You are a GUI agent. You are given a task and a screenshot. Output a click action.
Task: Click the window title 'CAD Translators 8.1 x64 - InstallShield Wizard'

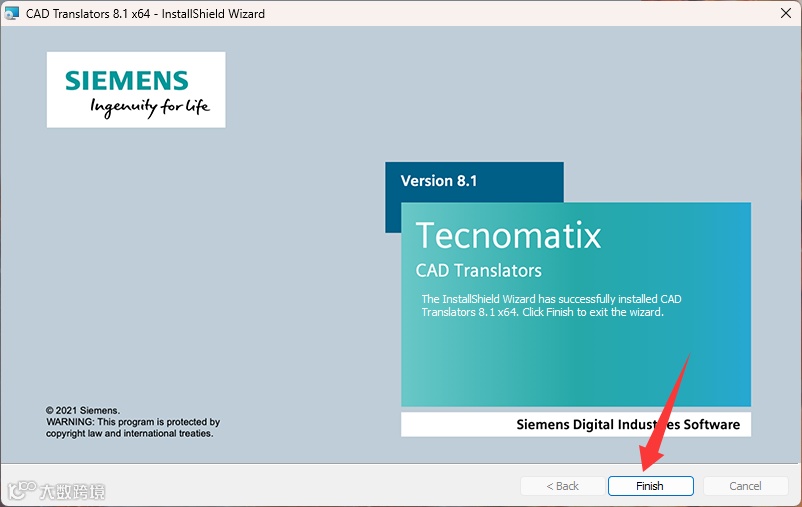pyautogui.click(x=145, y=14)
